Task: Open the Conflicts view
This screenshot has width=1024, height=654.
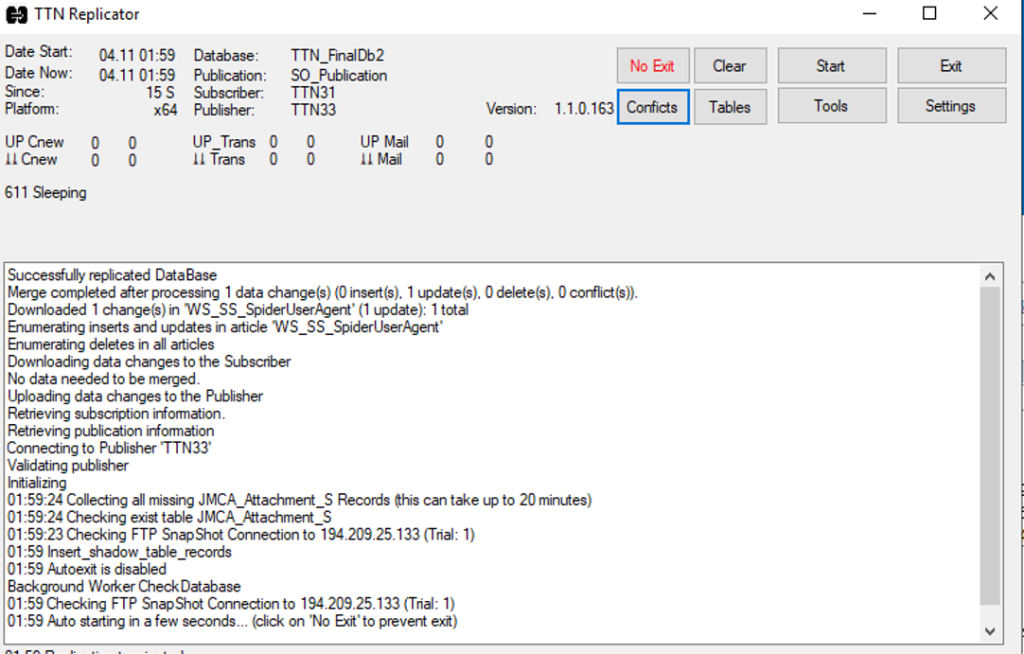Action: click(652, 107)
